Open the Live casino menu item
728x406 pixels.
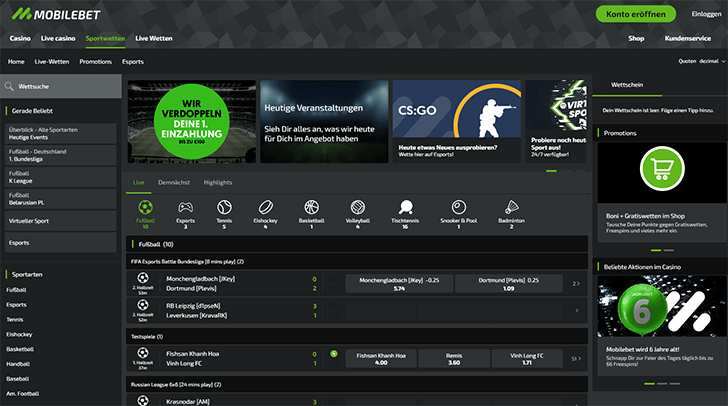58,39
